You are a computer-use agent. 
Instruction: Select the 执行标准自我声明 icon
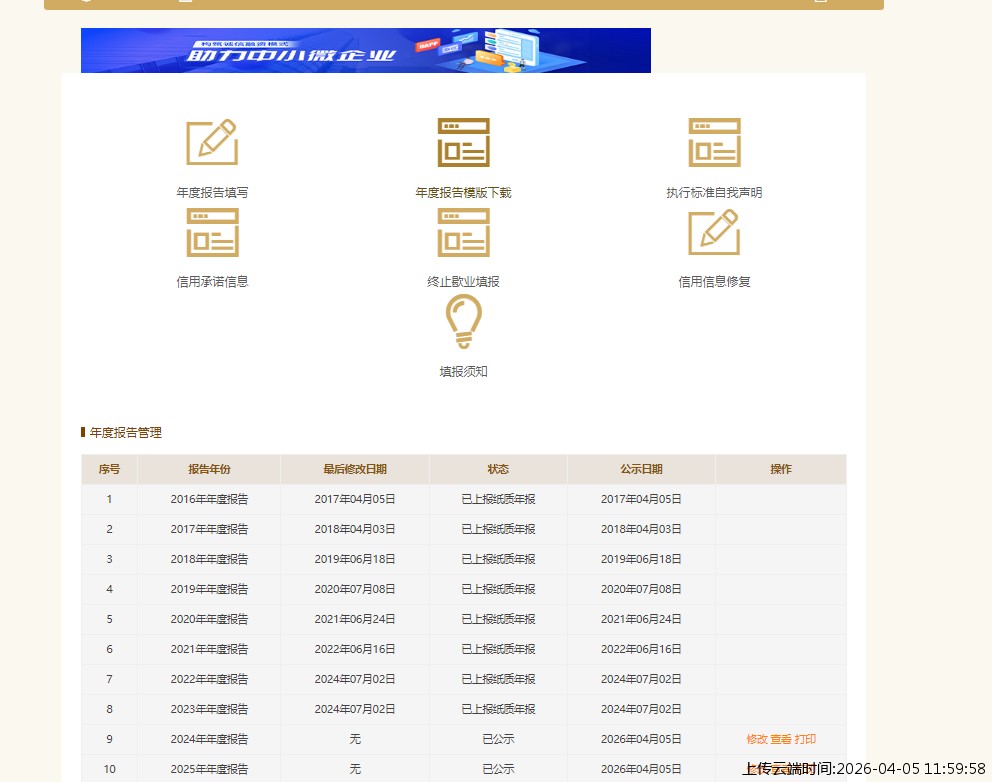tap(714, 143)
